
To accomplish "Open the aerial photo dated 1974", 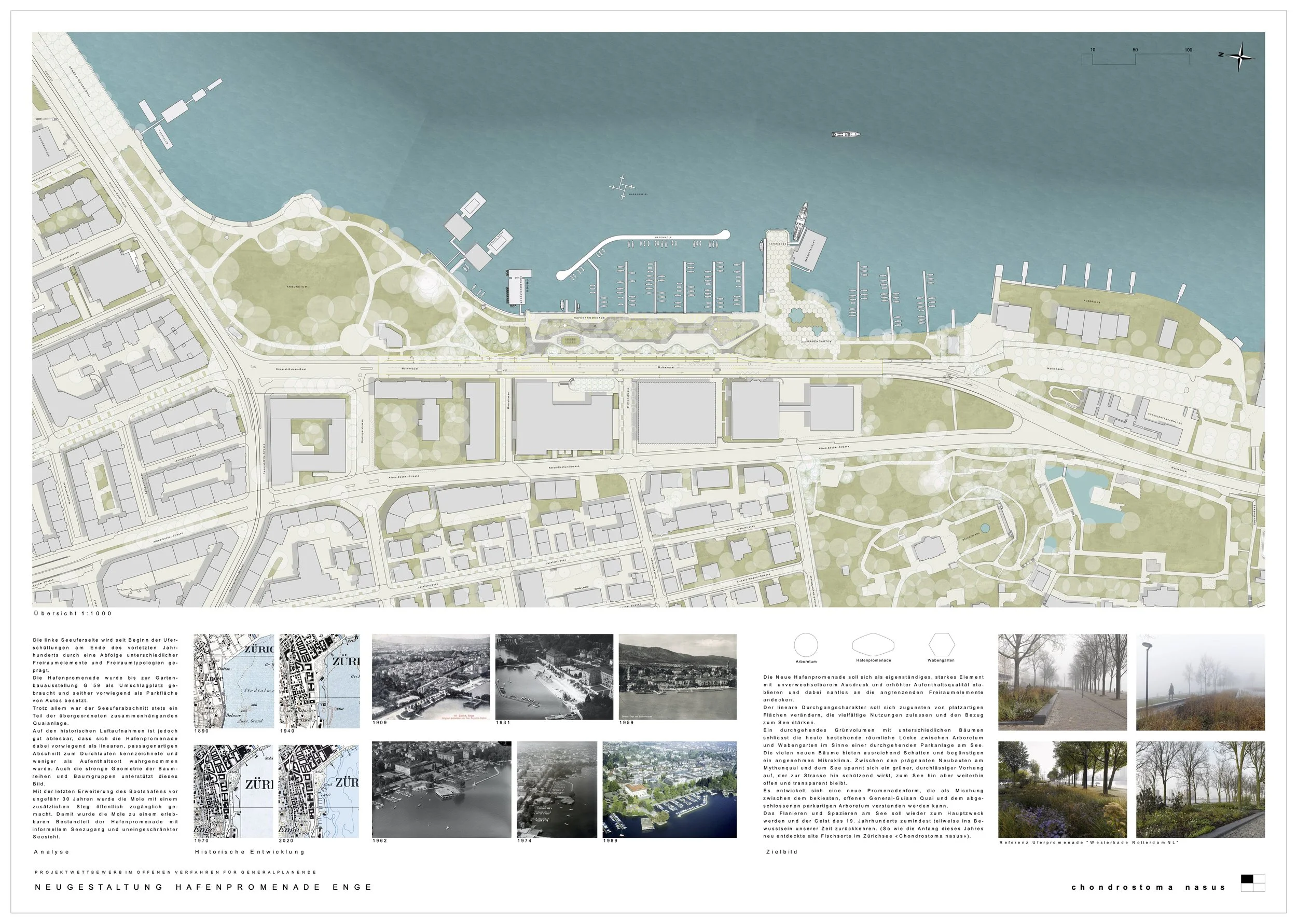I will coord(557,789).
